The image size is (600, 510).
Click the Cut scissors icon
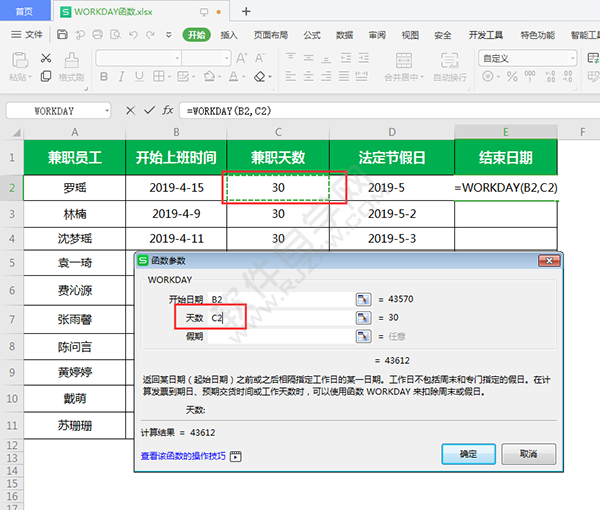click(x=46, y=58)
